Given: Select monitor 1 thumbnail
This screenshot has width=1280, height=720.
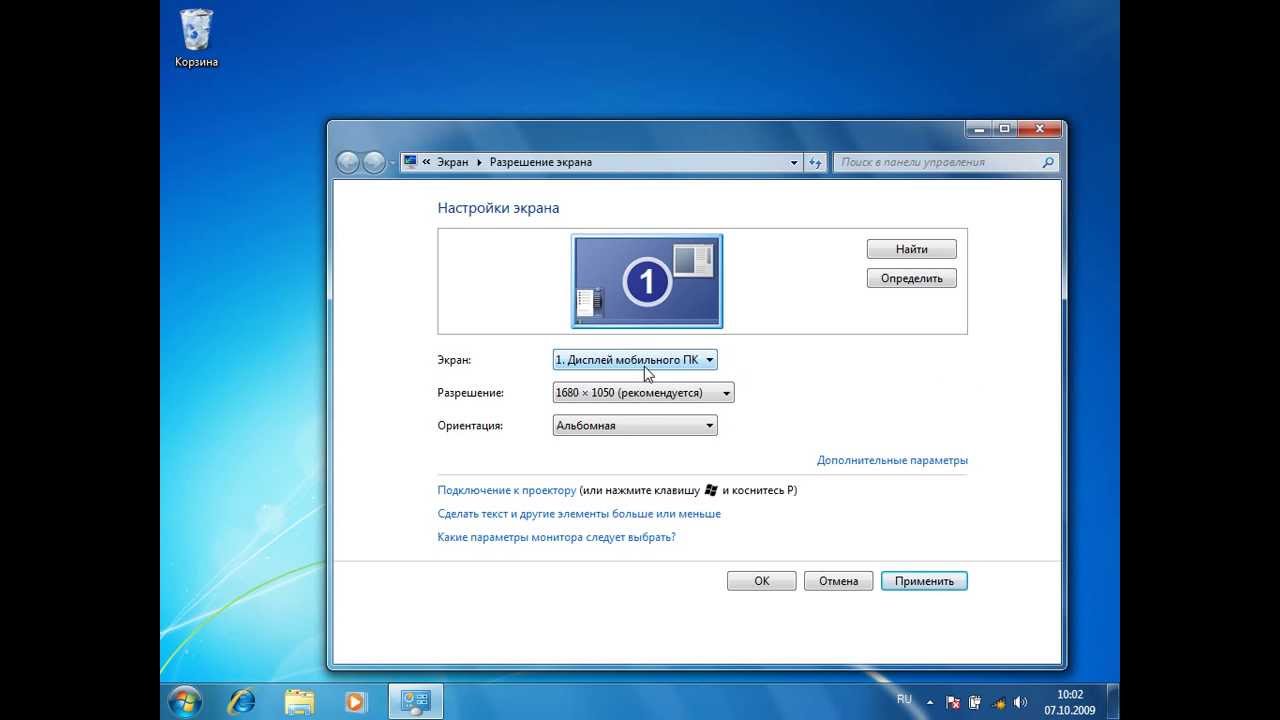Looking at the screenshot, I should 647,281.
